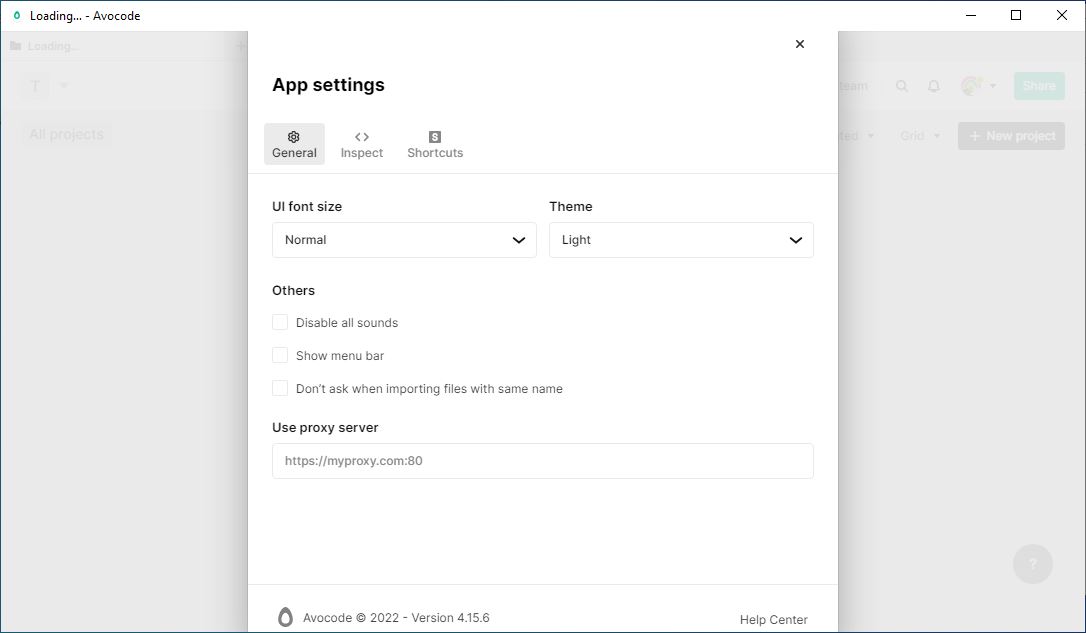
Task: Open the Help Center link
Action: [x=774, y=620]
